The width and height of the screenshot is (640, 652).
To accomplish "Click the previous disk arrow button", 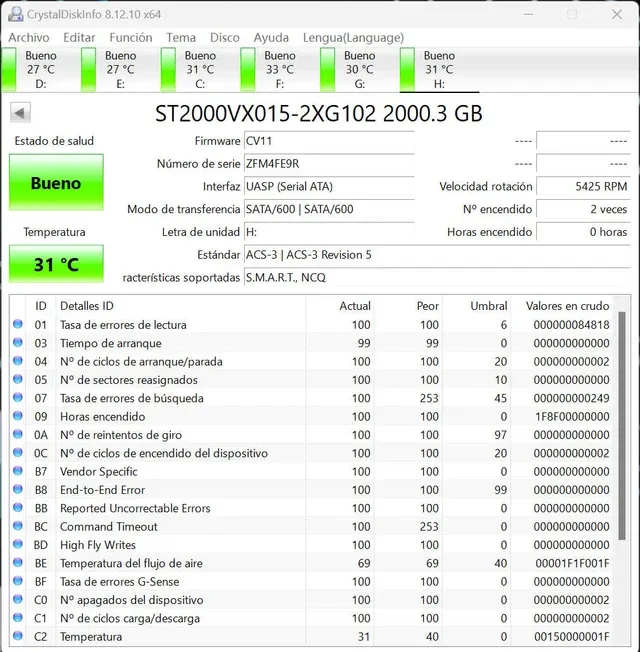I will coord(20,113).
